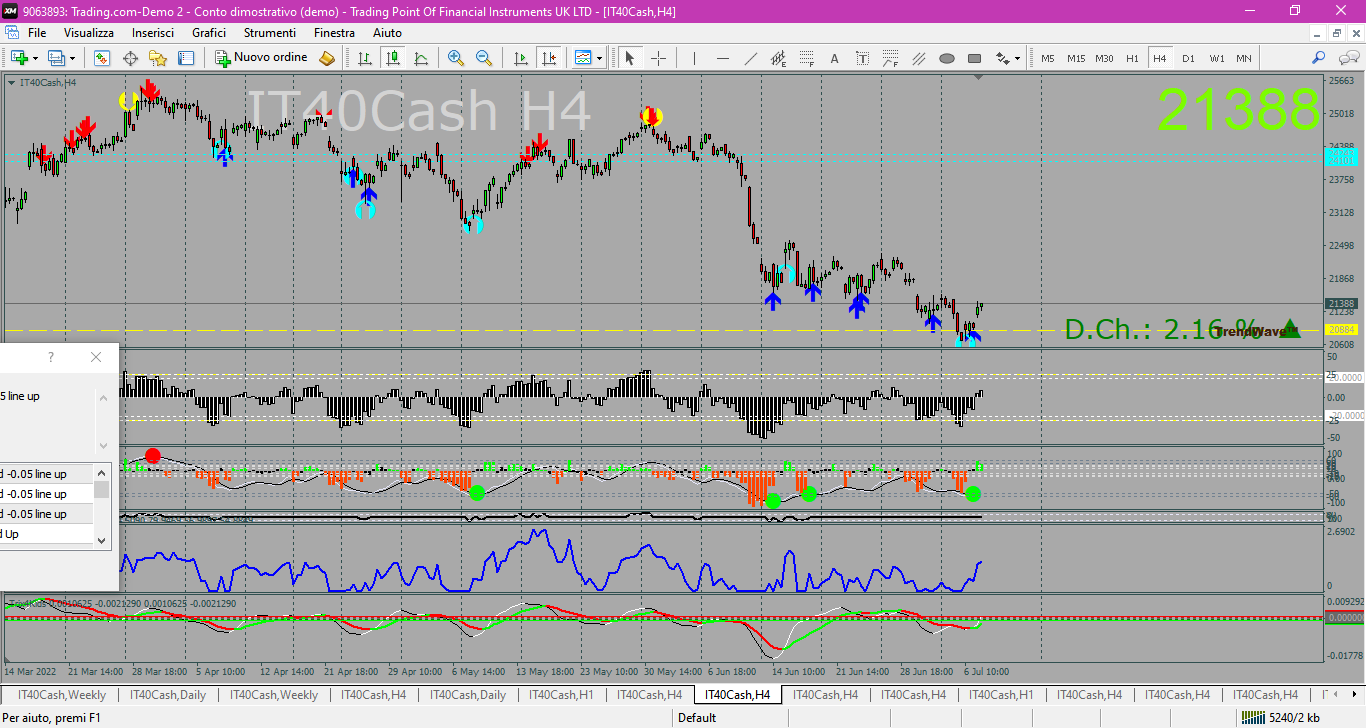Open the Inserisci menu

(x=153, y=33)
